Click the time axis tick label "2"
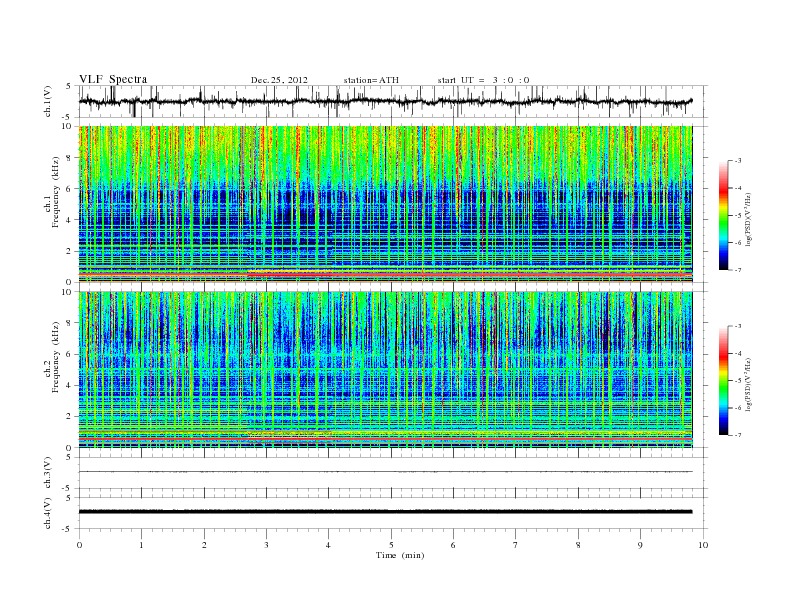Image resolution: width=792 pixels, height=612 pixels. point(204,545)
